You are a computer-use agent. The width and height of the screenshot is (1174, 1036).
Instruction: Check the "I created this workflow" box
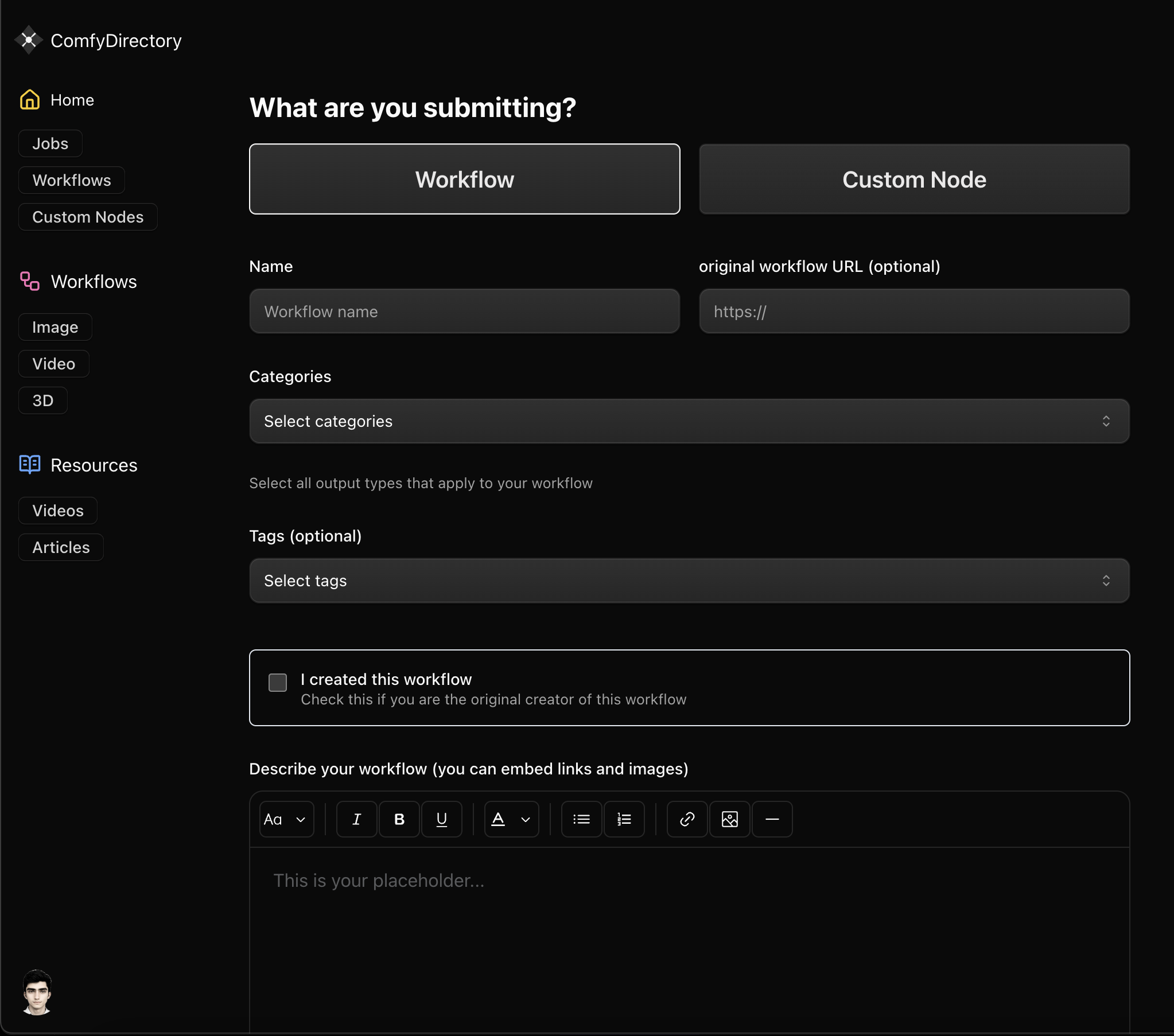tap(277, 682)
